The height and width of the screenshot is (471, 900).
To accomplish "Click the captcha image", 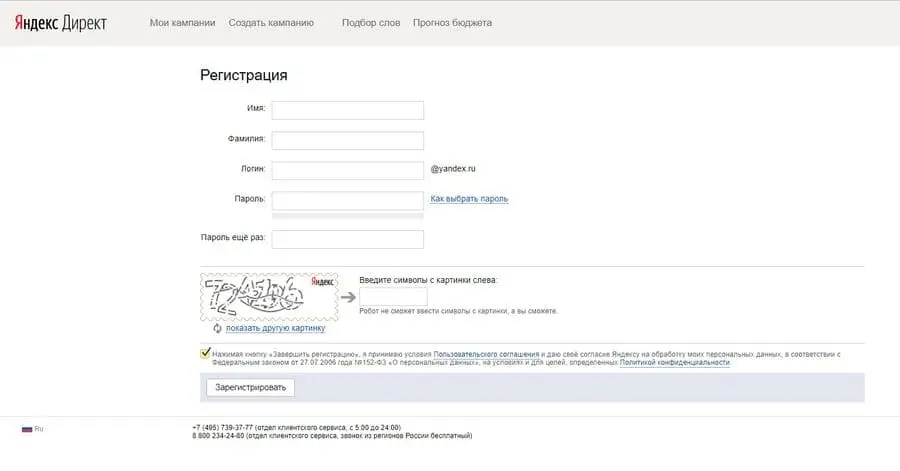I will (x=269, y=297).
